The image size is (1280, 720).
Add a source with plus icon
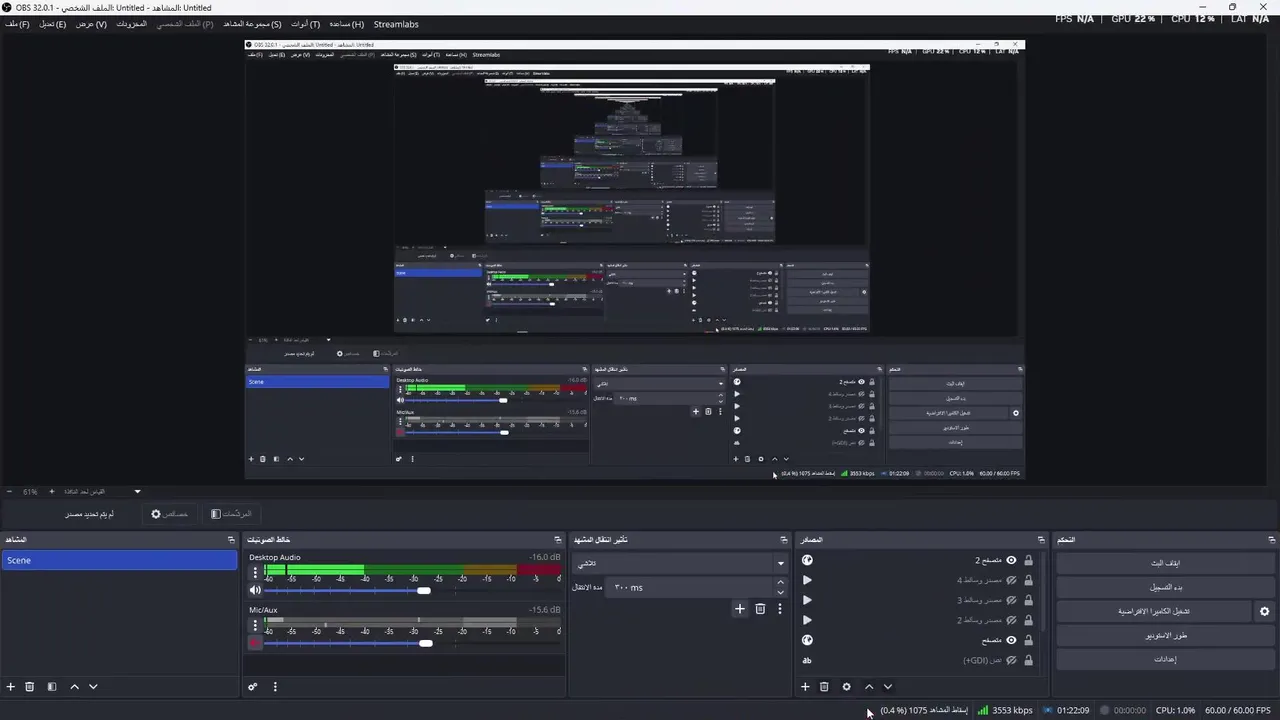click(805, 687)
